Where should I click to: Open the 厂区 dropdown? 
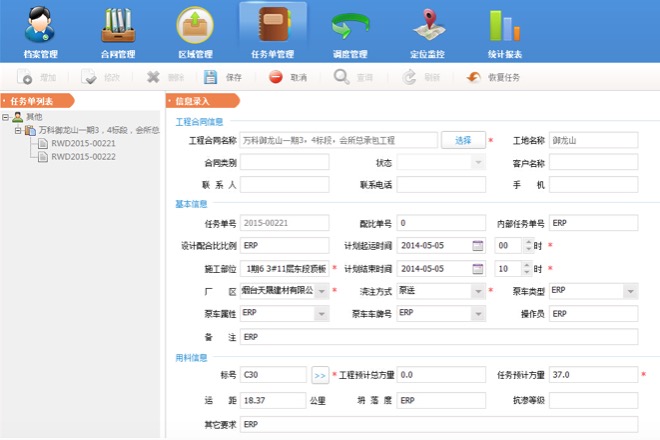point(322,291)
